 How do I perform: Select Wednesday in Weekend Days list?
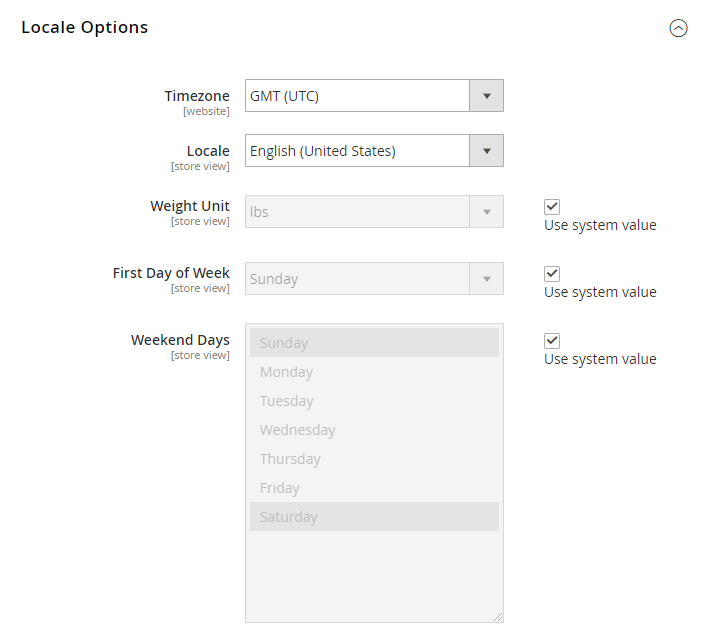click(374, 430)
